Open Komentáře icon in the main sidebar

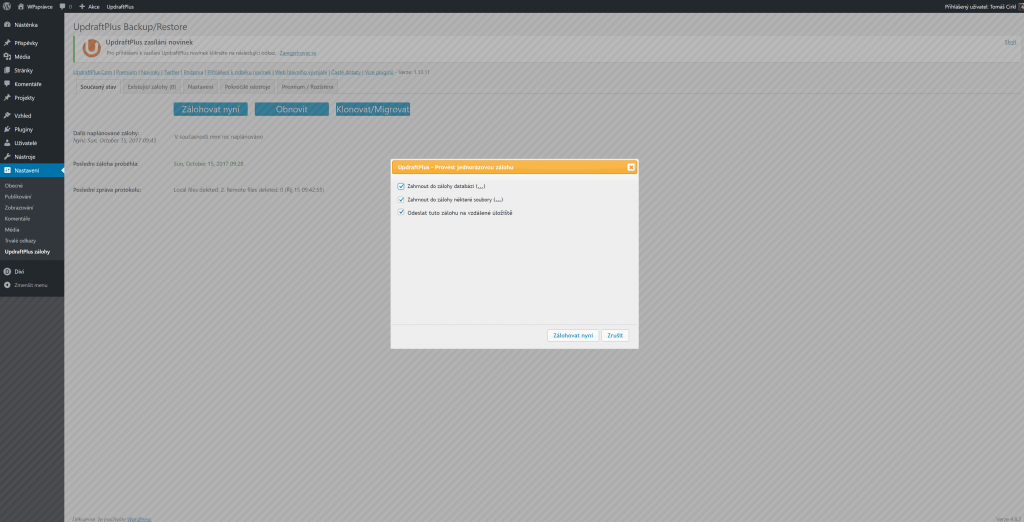pyautogui.click(x=7, y=84)
